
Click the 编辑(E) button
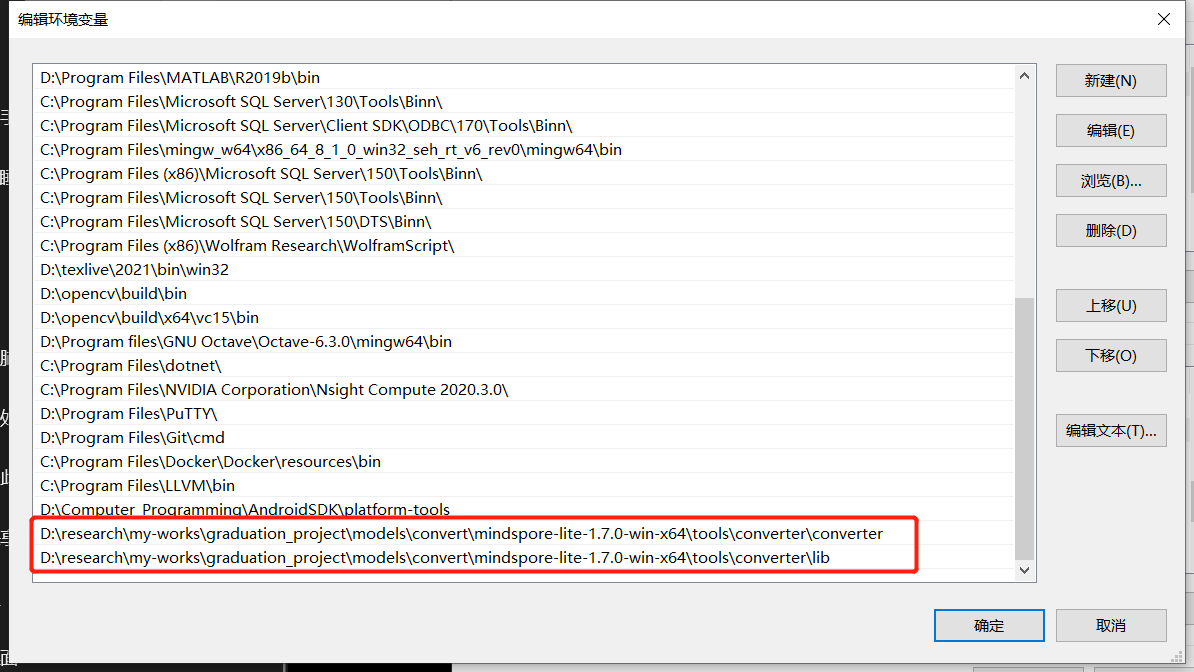1110,130
